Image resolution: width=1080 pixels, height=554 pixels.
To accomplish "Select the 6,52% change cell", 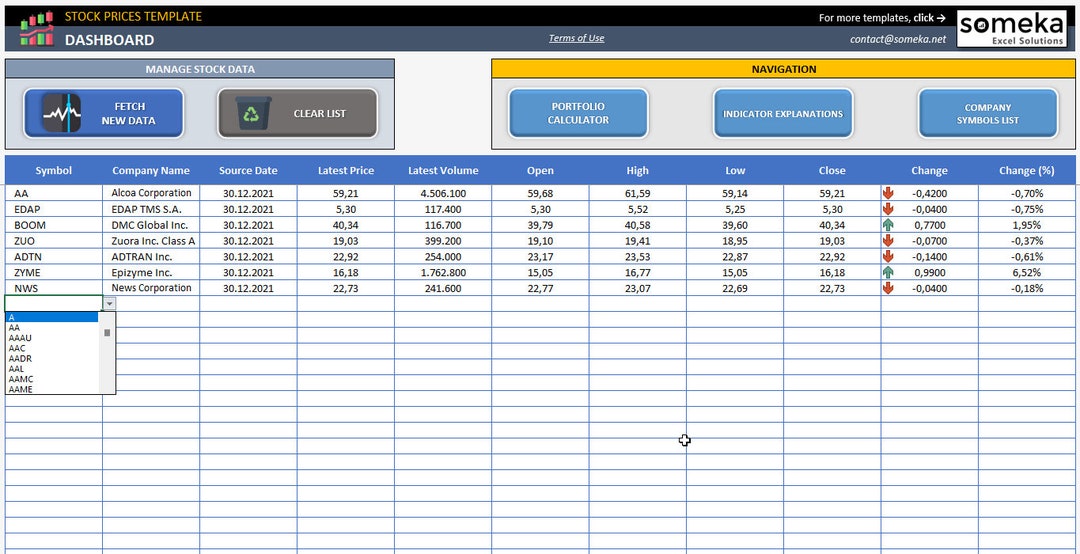I will (1026, 272).
